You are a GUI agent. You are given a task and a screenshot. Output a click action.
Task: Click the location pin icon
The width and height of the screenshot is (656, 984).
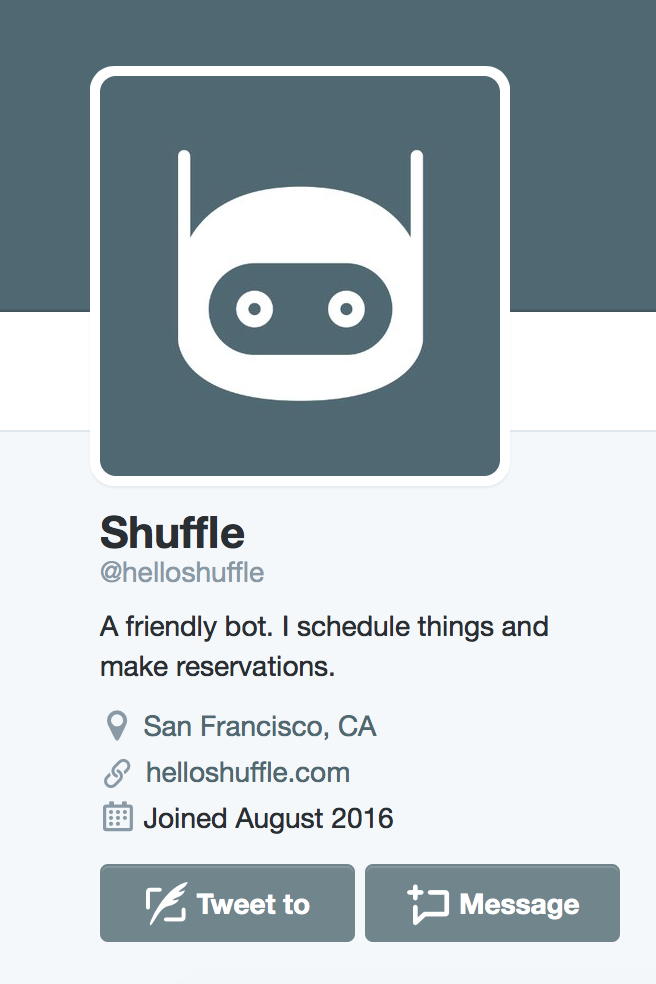pyautogui.click(x=119, y=726)
